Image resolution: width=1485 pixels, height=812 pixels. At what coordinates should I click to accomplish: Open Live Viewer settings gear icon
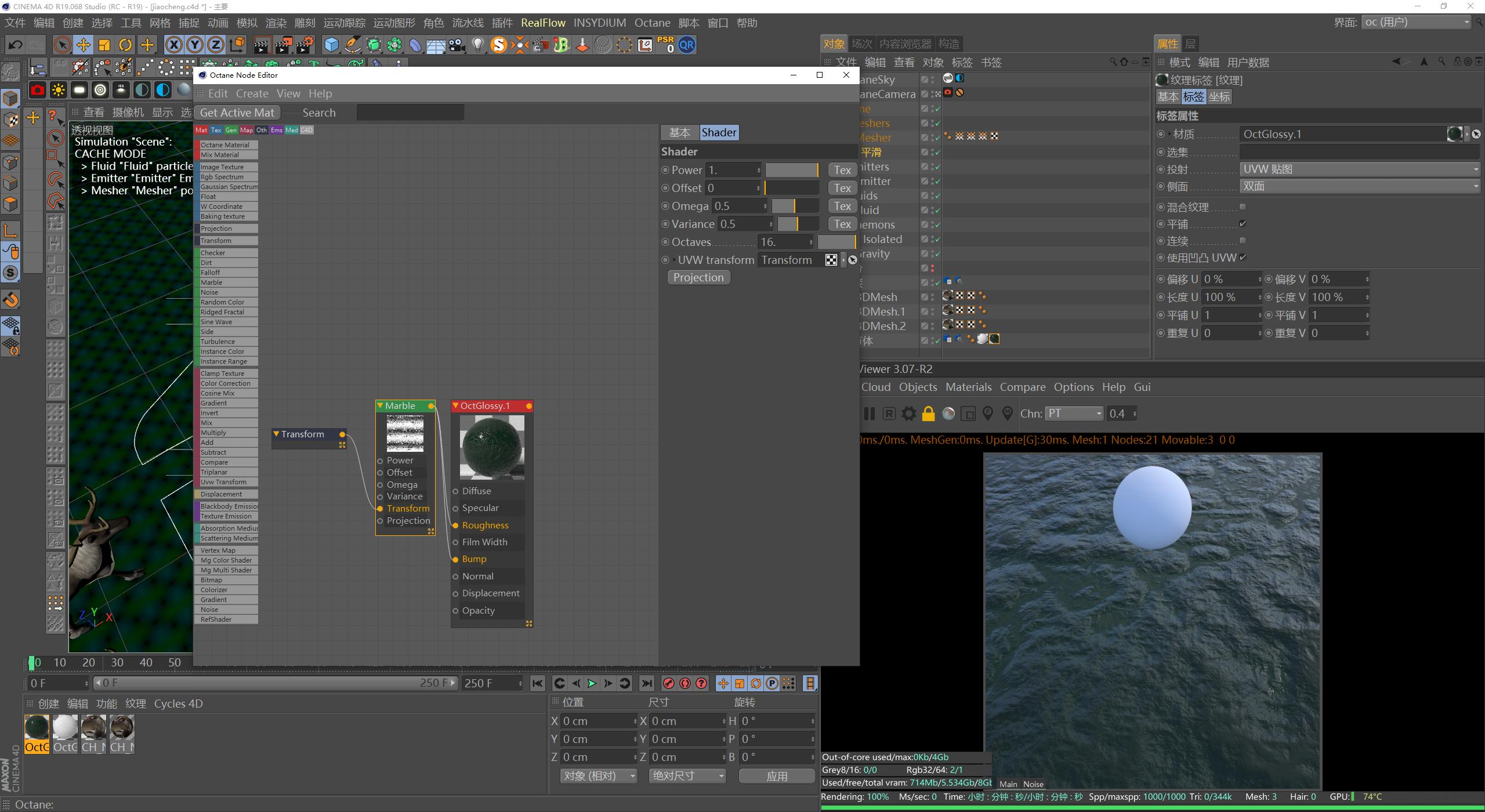coord(908,414)
